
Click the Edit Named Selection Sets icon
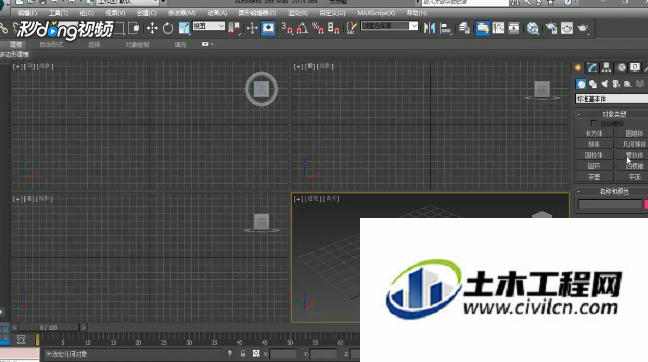352,28
